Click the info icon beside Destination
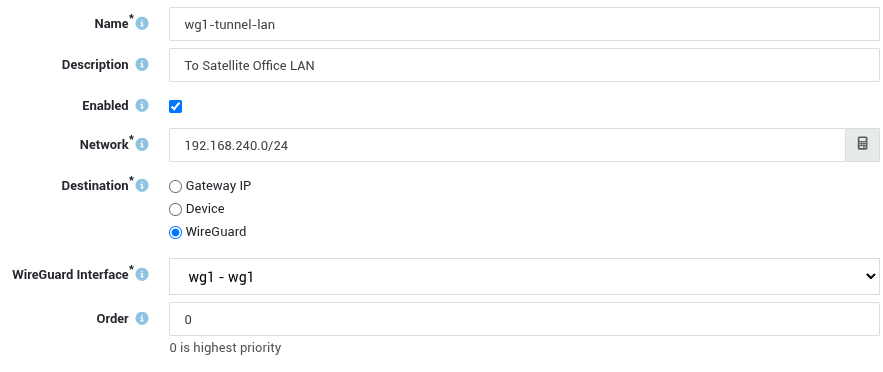This screenshot has height=372, width=883. [x=142, y=185]
